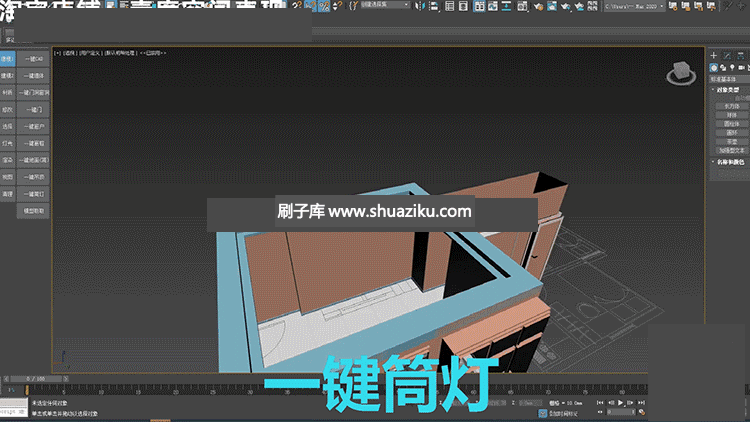The image size is (750, 422).
Task: Open the [+] viewport general menu
Action: 57,53
